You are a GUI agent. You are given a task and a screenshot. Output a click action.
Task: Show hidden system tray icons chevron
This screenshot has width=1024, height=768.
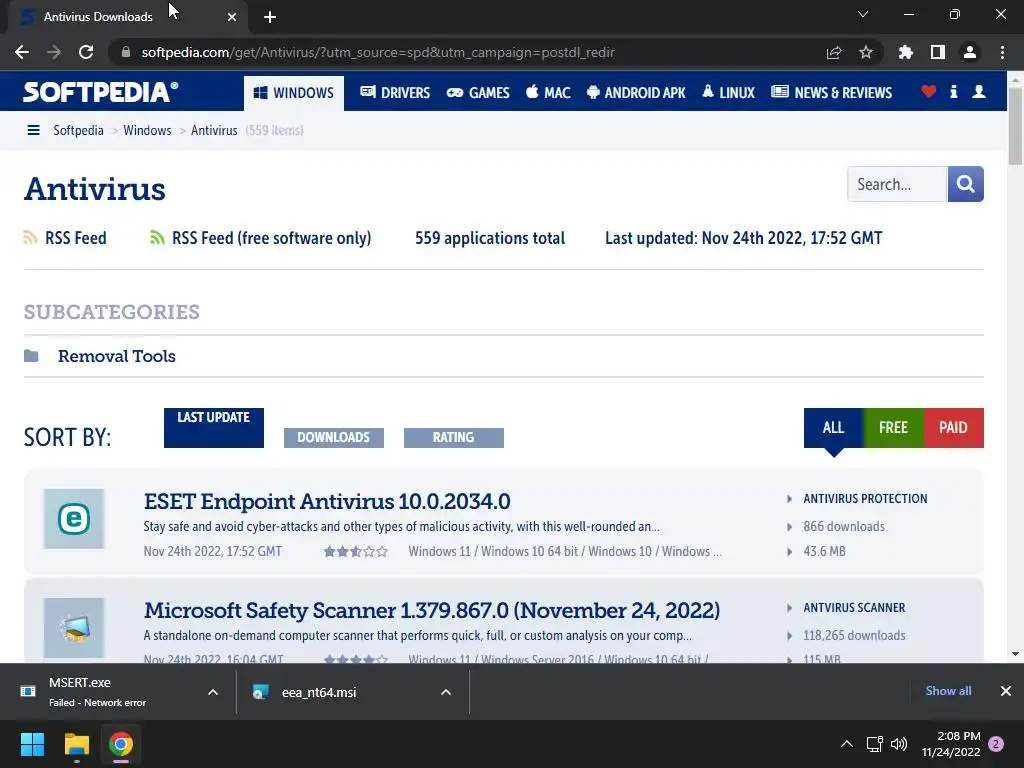pos(846,744)
